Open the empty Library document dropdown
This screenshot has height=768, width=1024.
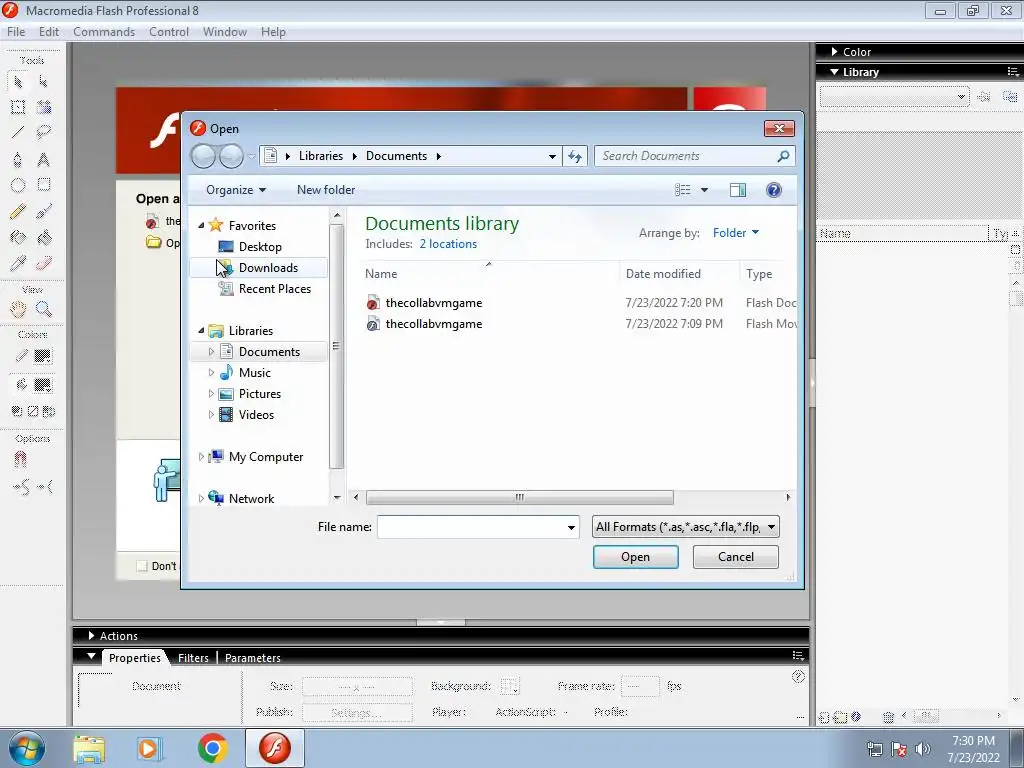[x=894, y=97]
